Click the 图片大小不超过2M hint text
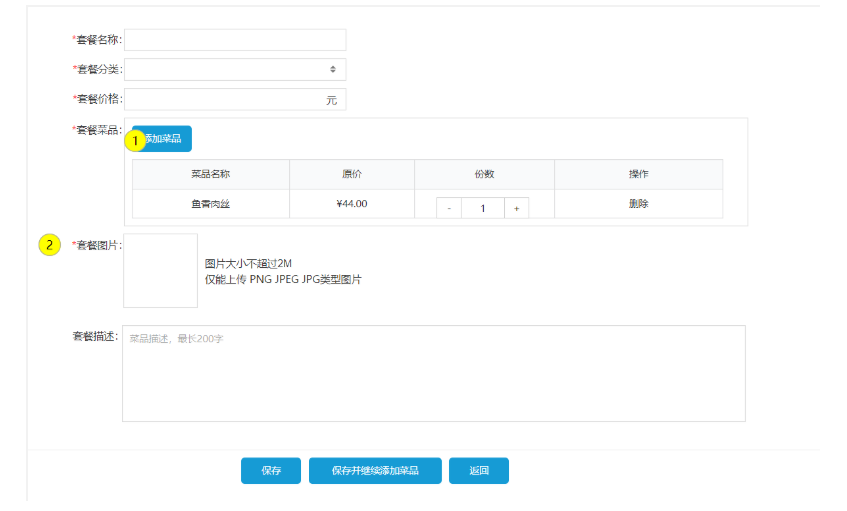Viewport: 847px width, 511px height. click(x=248, y=264)
